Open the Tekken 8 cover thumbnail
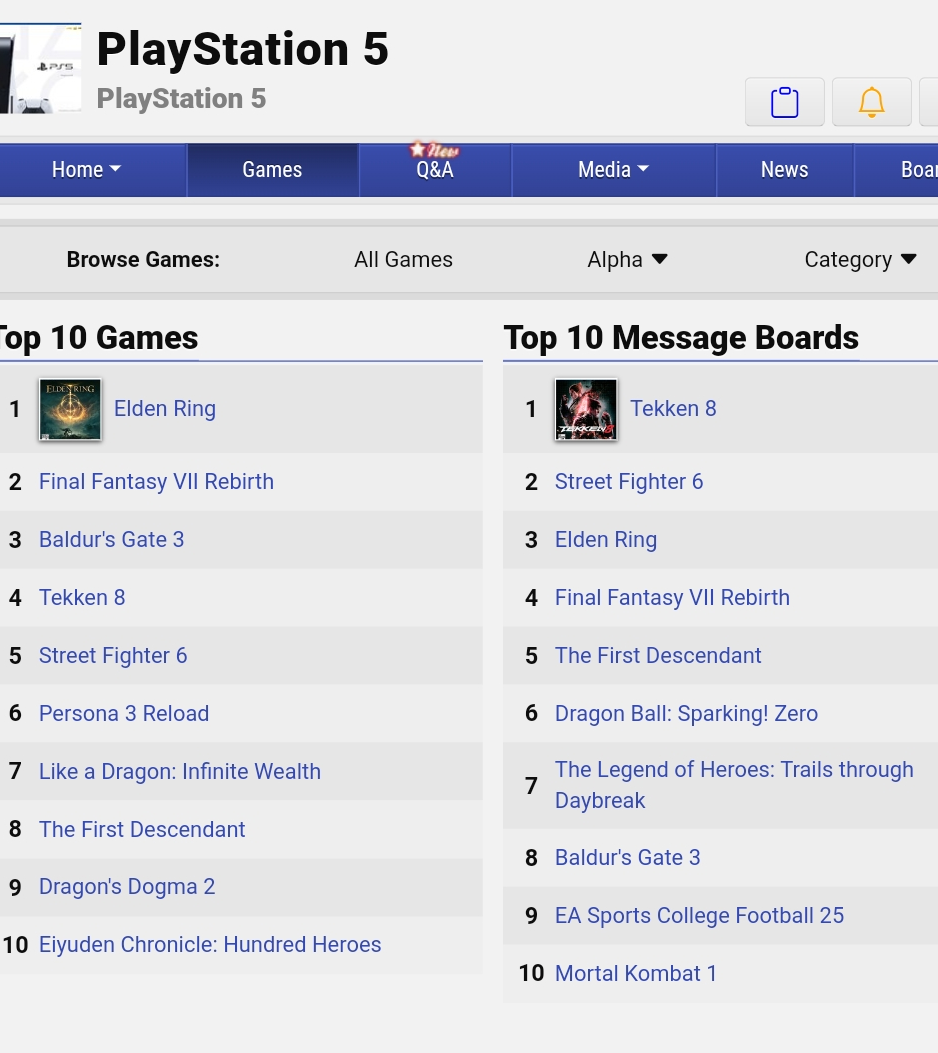The height and width of the screenshot is (1053, 938). point(585,410)
